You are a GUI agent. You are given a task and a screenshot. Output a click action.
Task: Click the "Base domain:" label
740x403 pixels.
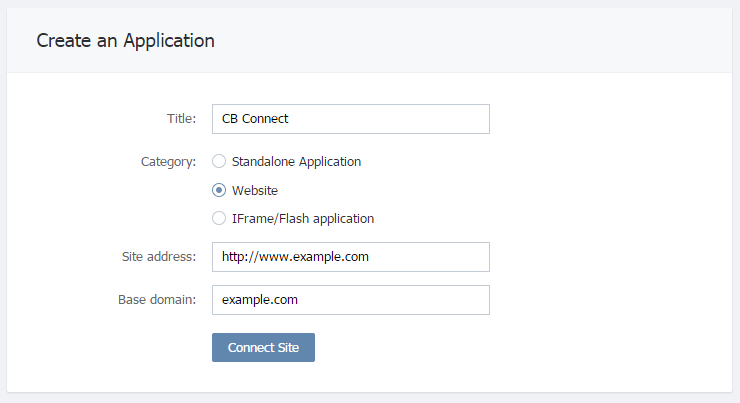coord(157,300)
